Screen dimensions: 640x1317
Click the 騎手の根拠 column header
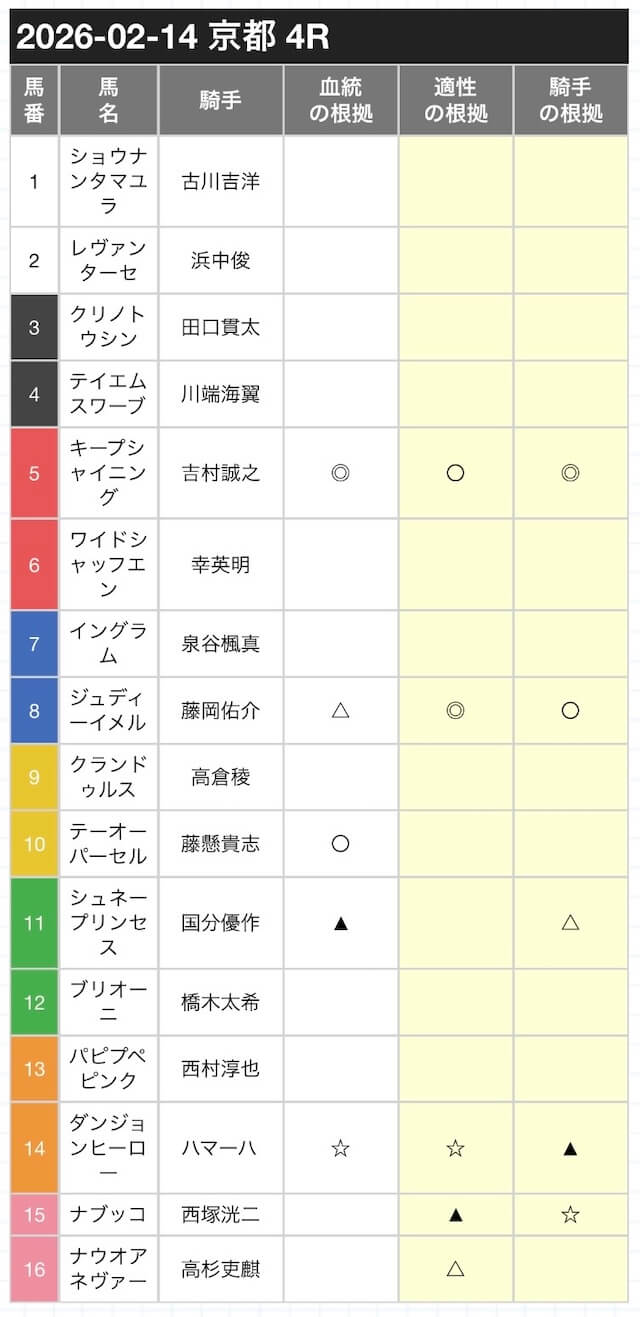coord(570,101)
